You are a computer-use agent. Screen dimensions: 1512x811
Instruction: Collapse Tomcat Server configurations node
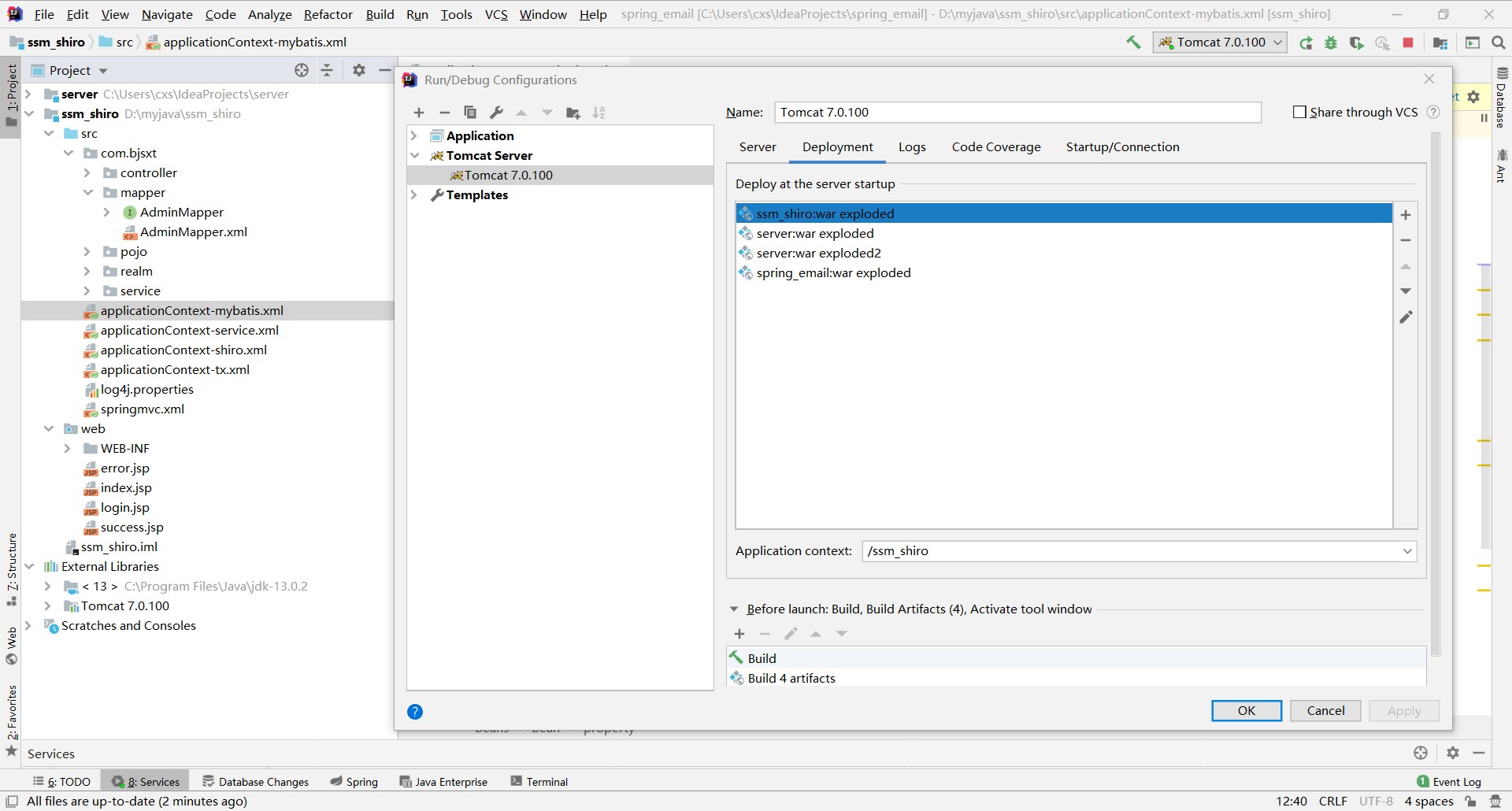414,155
